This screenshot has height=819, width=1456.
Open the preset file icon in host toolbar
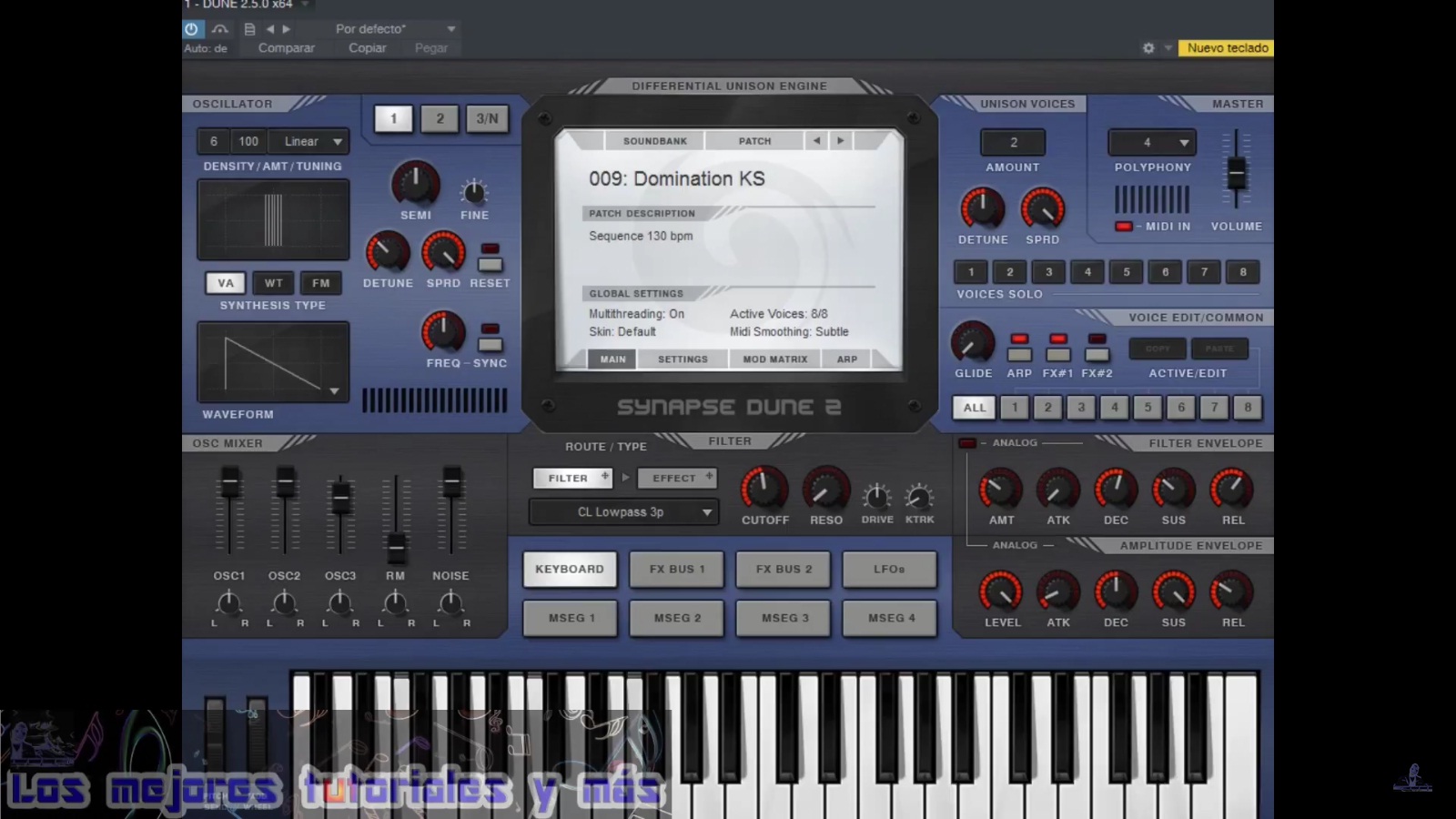[249, 29]
